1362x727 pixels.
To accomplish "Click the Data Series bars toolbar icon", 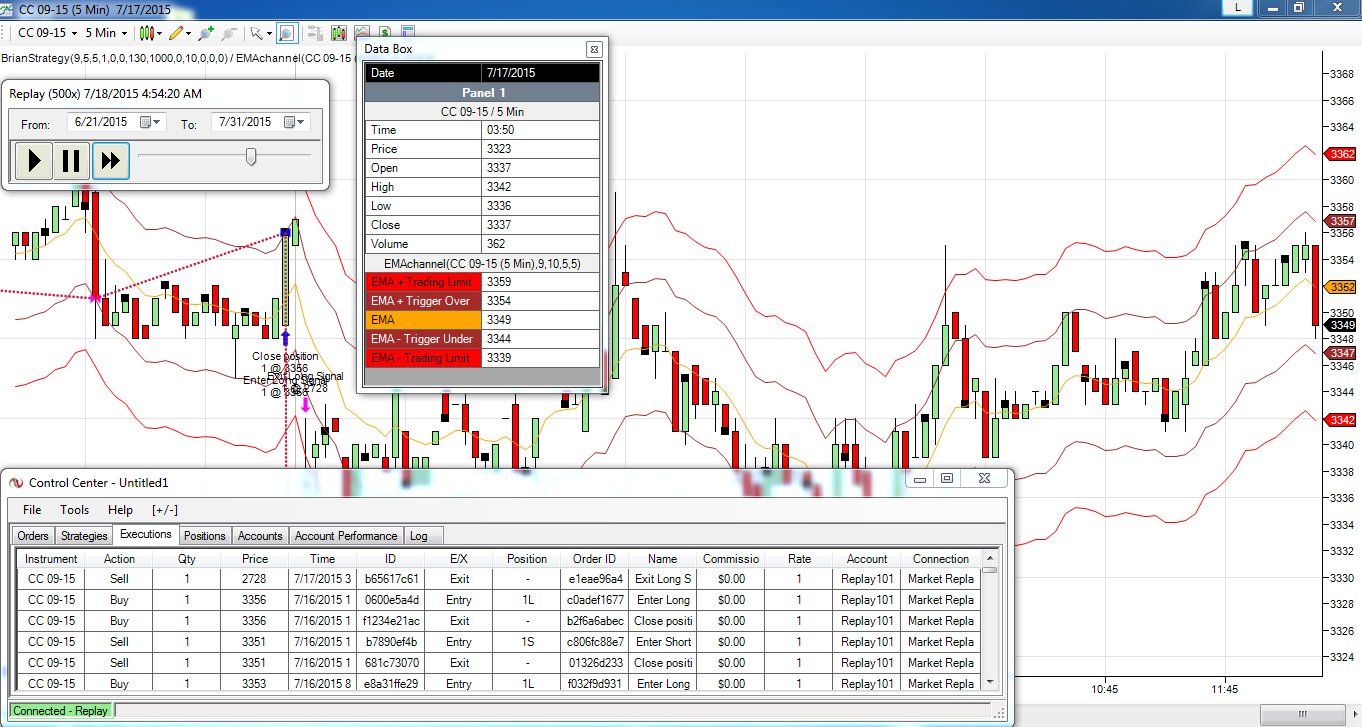I will click(338, 33).
